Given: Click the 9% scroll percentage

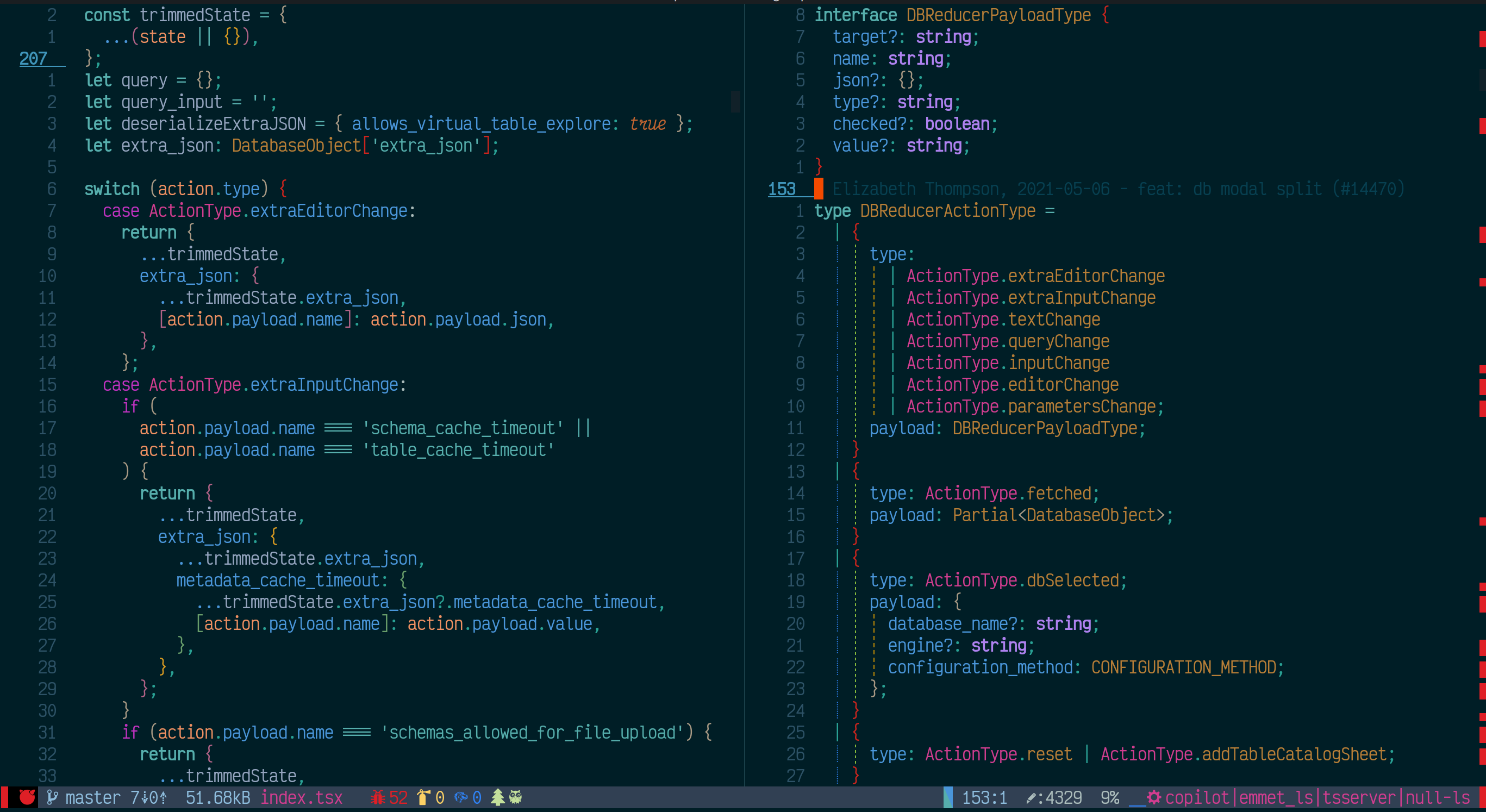Looking at the screenshot, I should click(1110, 797).
